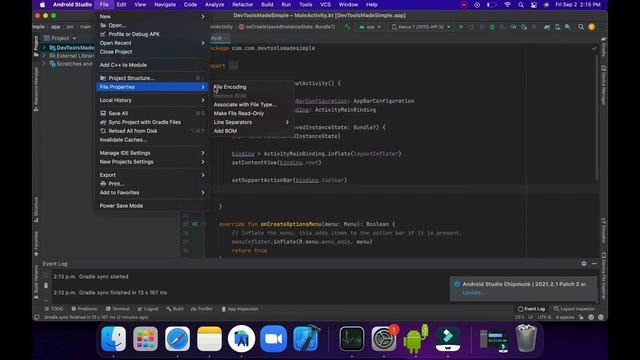Open Xcode from the dock

coord(306,339)
